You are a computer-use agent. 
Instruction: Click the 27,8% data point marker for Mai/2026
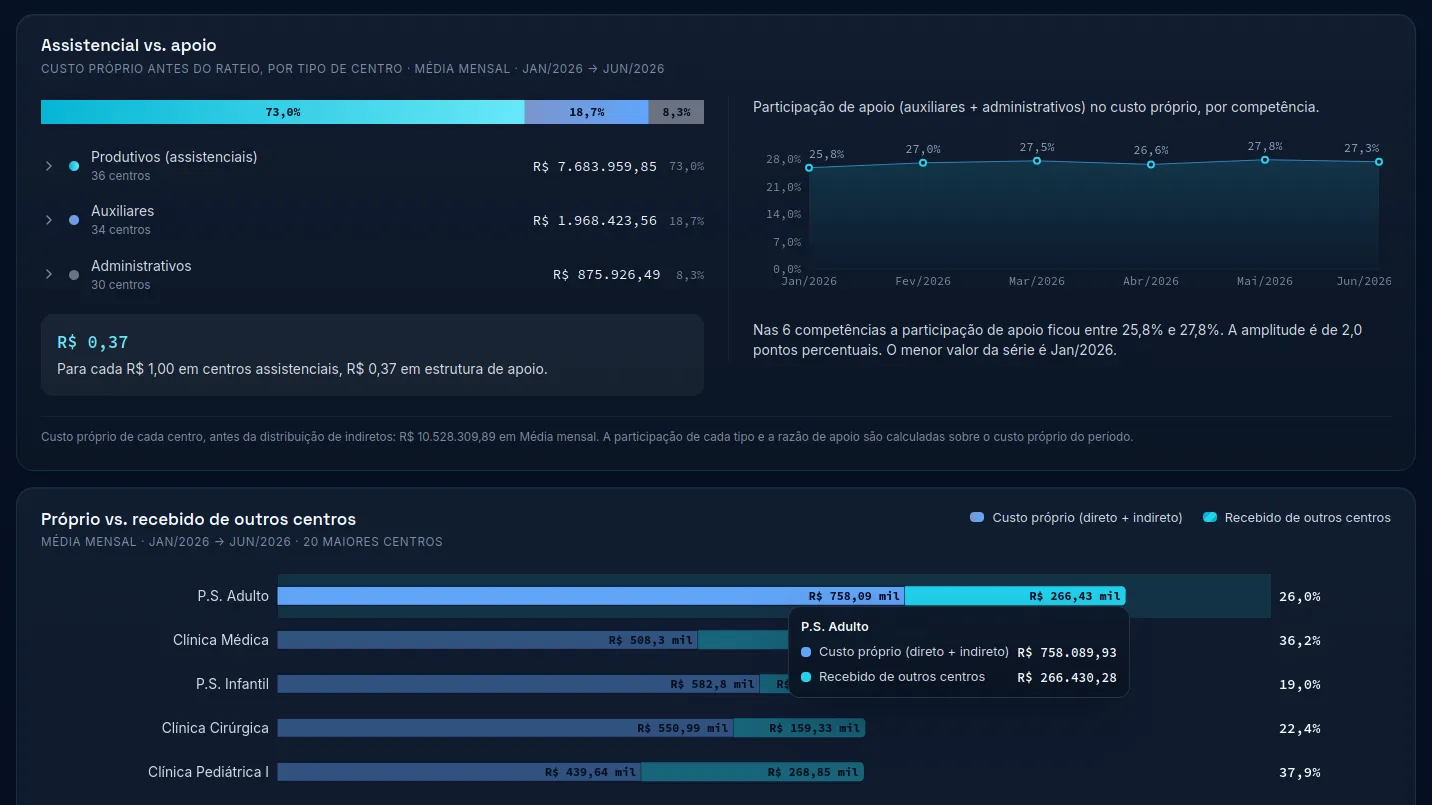(1265, 160)
